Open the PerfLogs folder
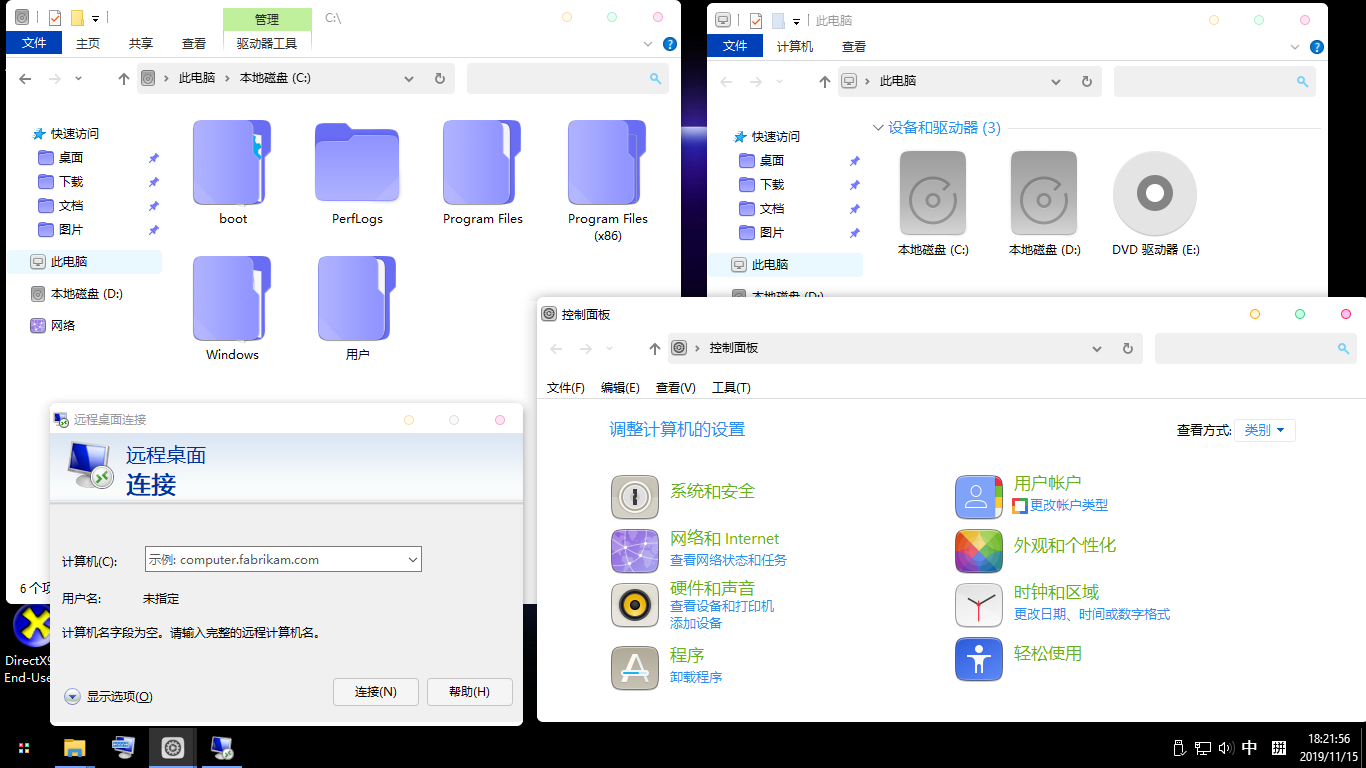1366x768 pixels. [357, 164]
